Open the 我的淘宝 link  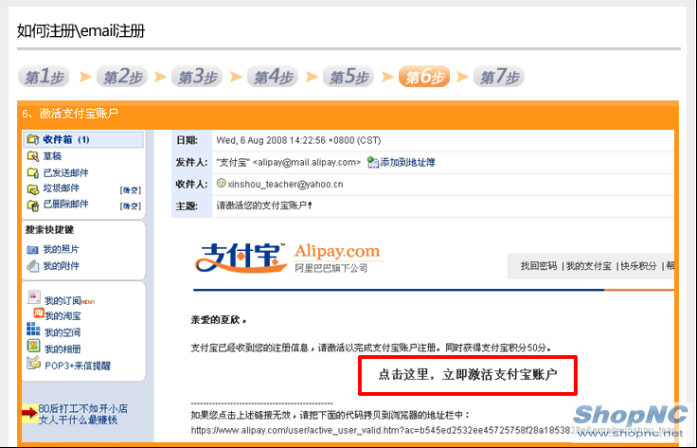pyautogui.click(x=63, y=316)
